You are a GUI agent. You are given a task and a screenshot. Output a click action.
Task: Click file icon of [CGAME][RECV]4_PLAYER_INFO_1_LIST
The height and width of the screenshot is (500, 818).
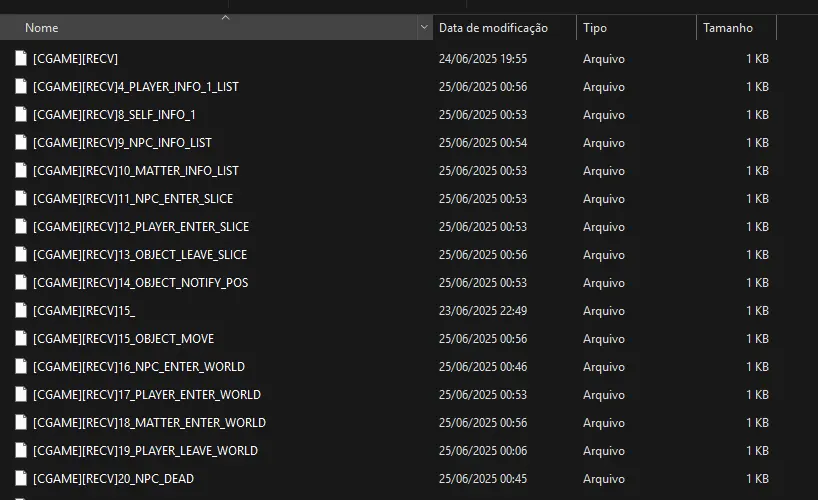21,87
